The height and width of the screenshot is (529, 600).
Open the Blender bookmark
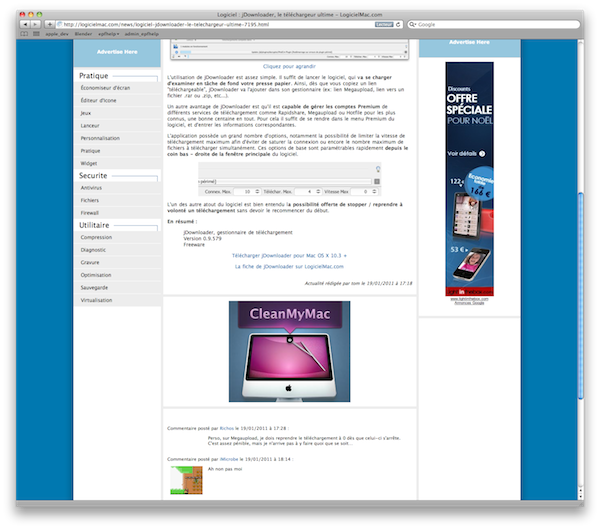[83, 34]
